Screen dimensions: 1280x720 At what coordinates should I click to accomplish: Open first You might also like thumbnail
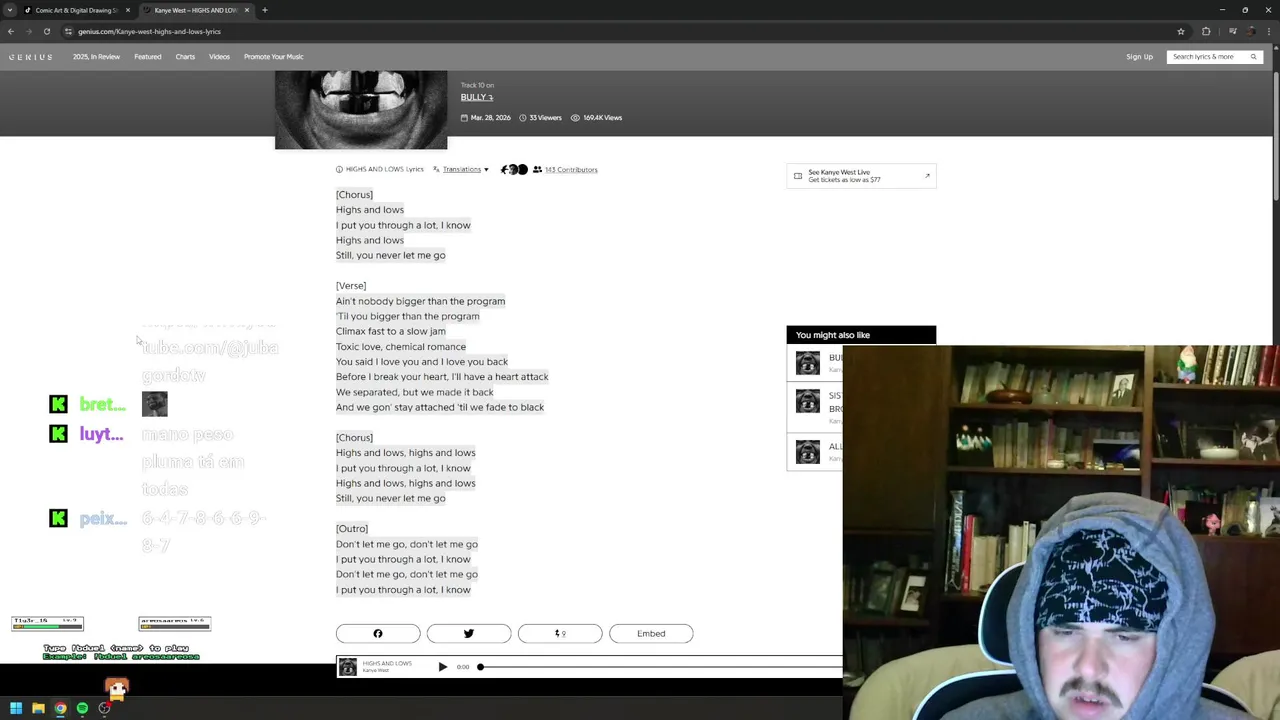(807, 362)
